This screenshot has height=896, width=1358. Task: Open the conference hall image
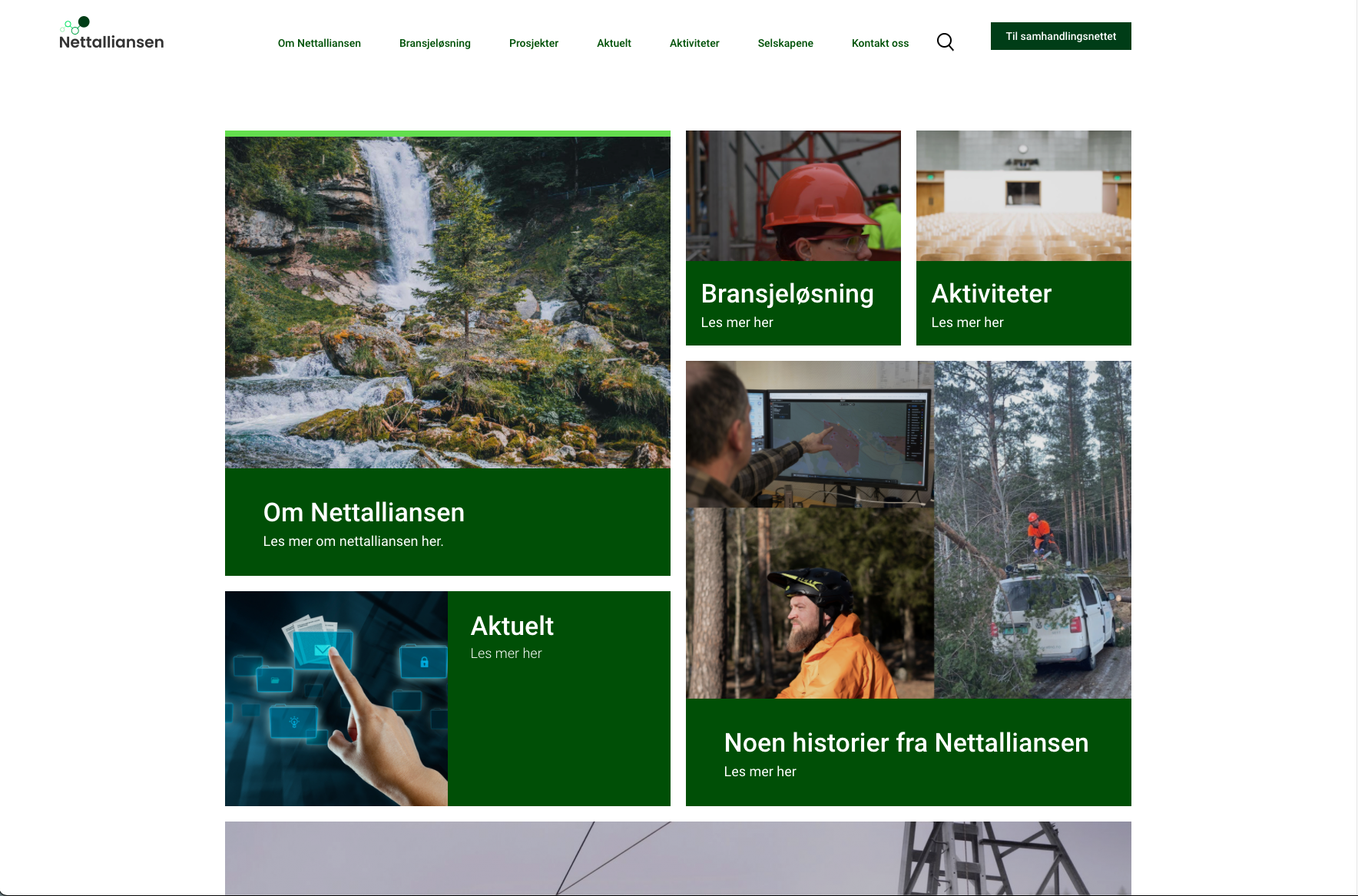point(1024,196)
